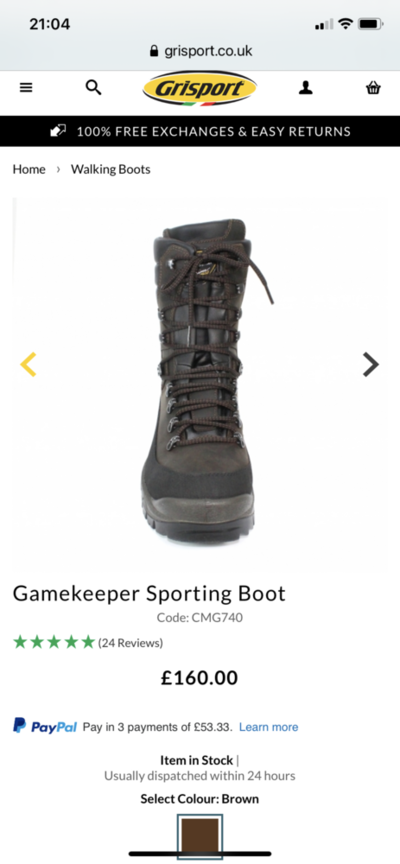Tap the PayPal logo
This screenshot has height=864, width=400.
(45, 726)
